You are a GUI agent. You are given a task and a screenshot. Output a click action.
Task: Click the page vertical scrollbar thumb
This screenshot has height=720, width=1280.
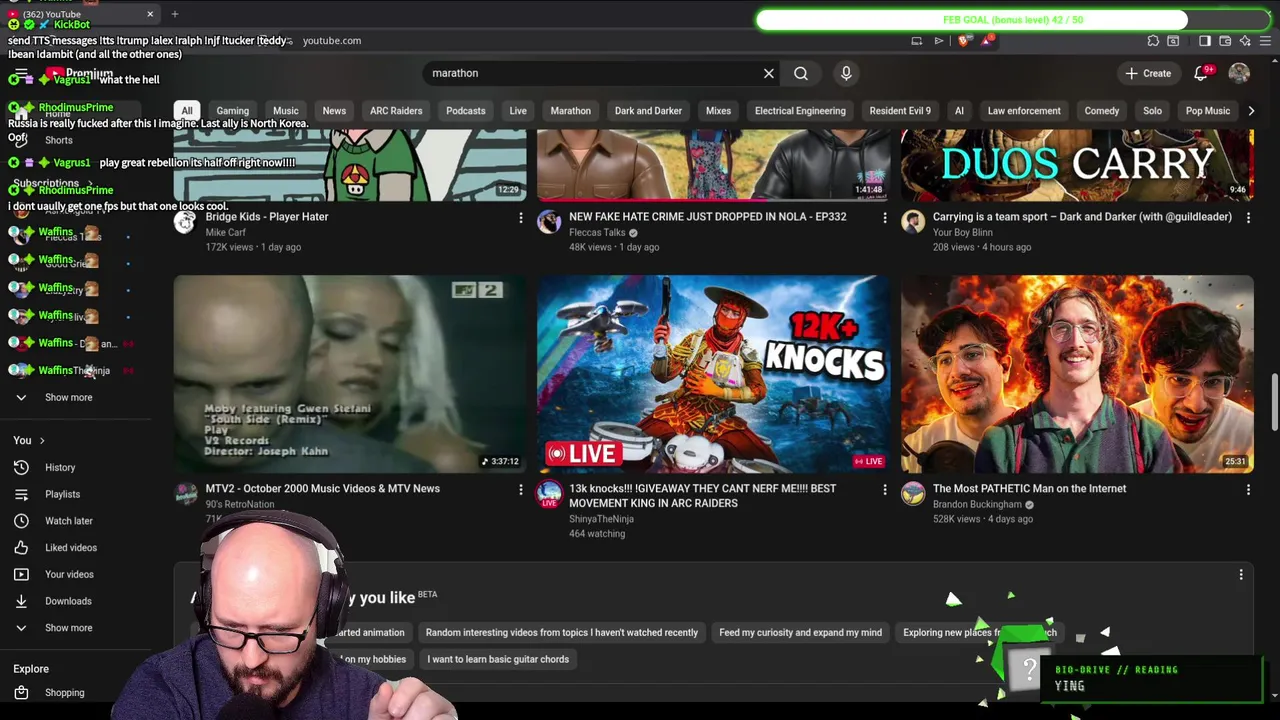point(1274,402)
